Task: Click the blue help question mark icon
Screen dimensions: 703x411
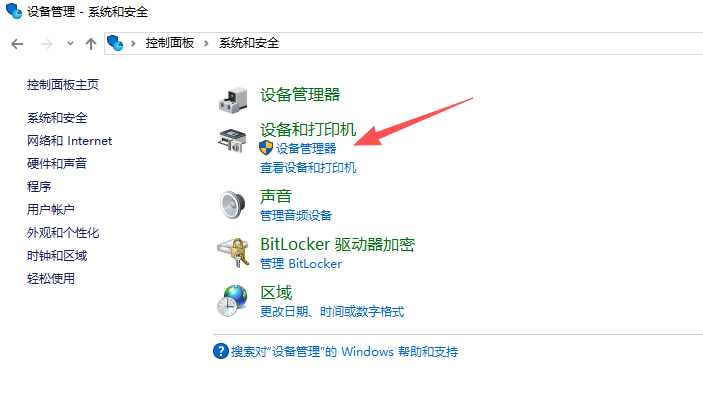Action: [221, 351]
